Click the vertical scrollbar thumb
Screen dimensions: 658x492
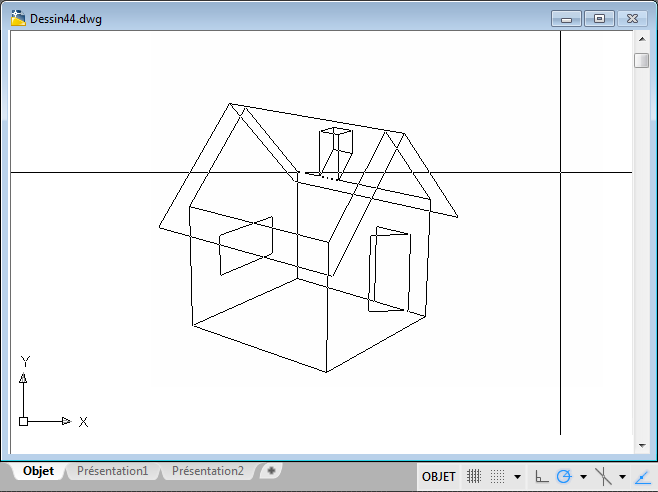click(642, 60)
